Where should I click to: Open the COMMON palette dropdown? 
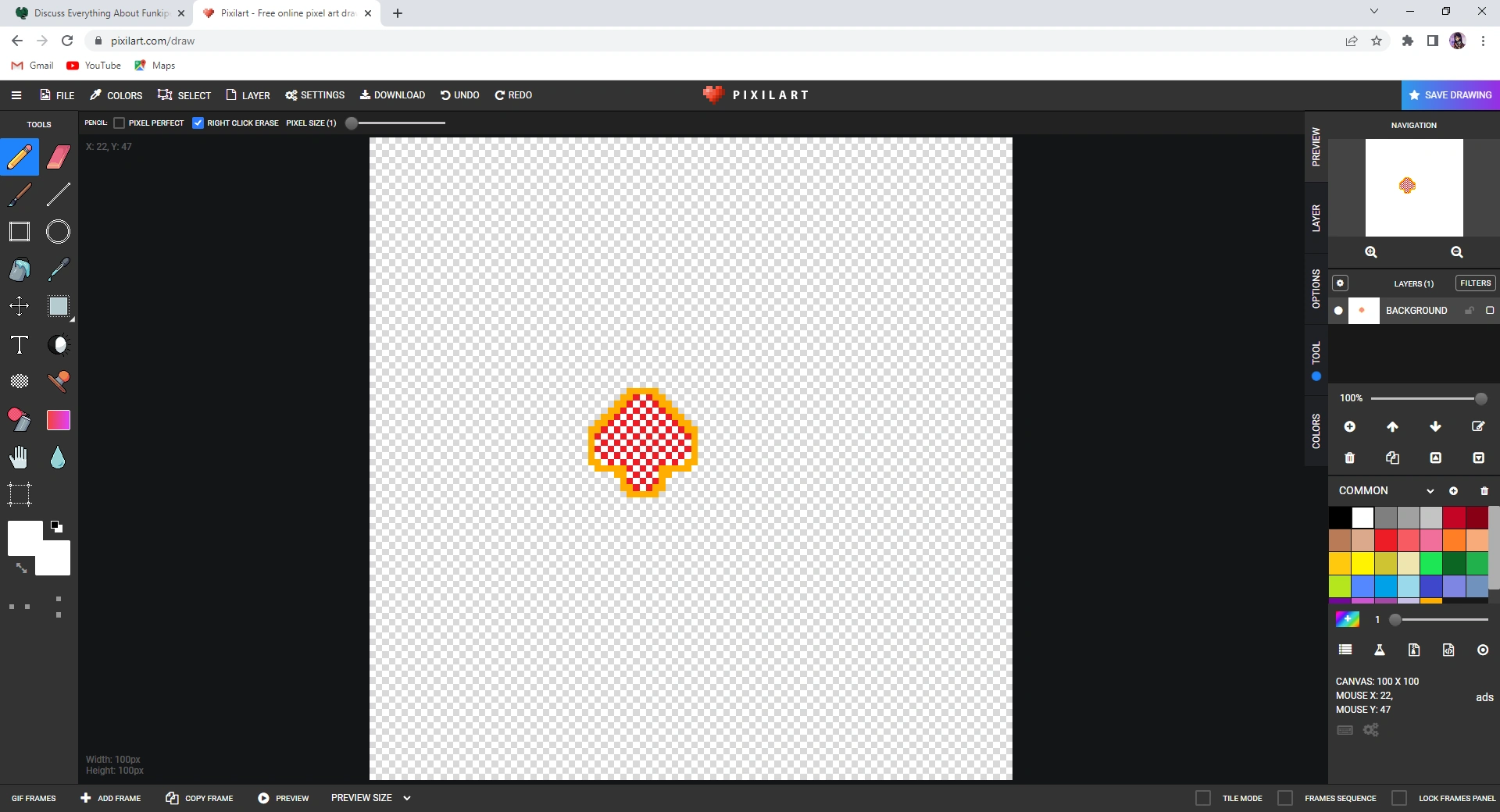pos(1430,490)
